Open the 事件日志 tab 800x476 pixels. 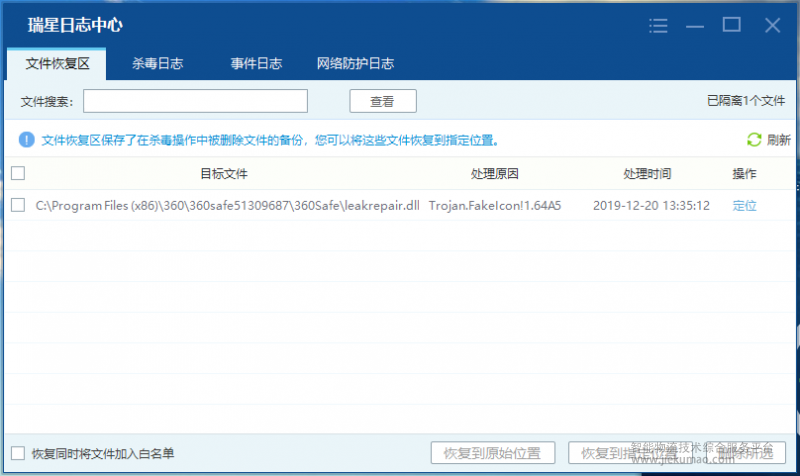tap(256, 64)
